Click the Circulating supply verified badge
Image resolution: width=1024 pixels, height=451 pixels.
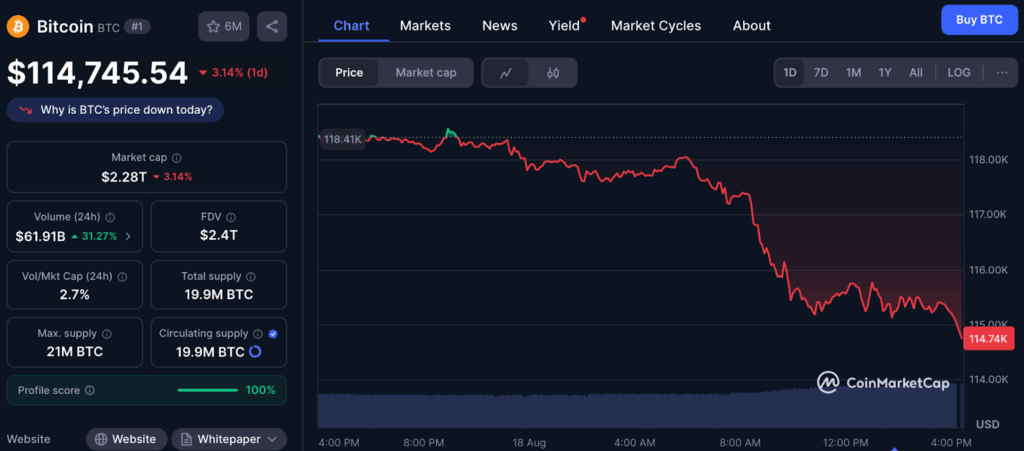pos(273,333)
